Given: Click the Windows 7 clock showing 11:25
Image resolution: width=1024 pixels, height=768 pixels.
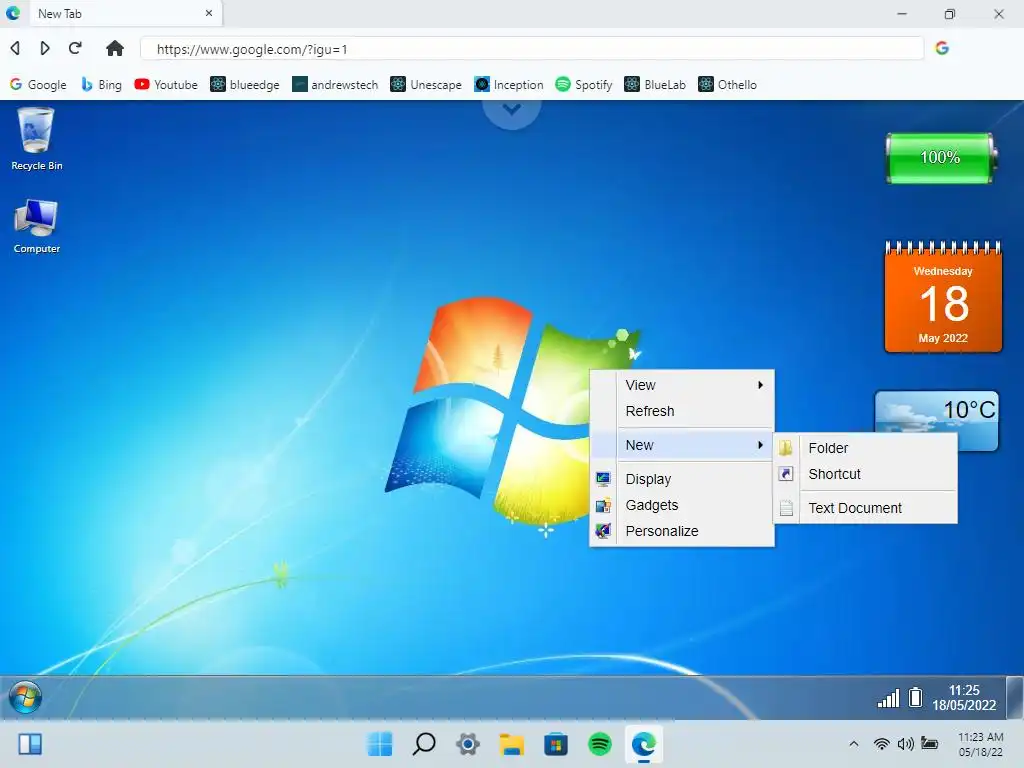Looking at the screenshot, I should click(964, 697).
